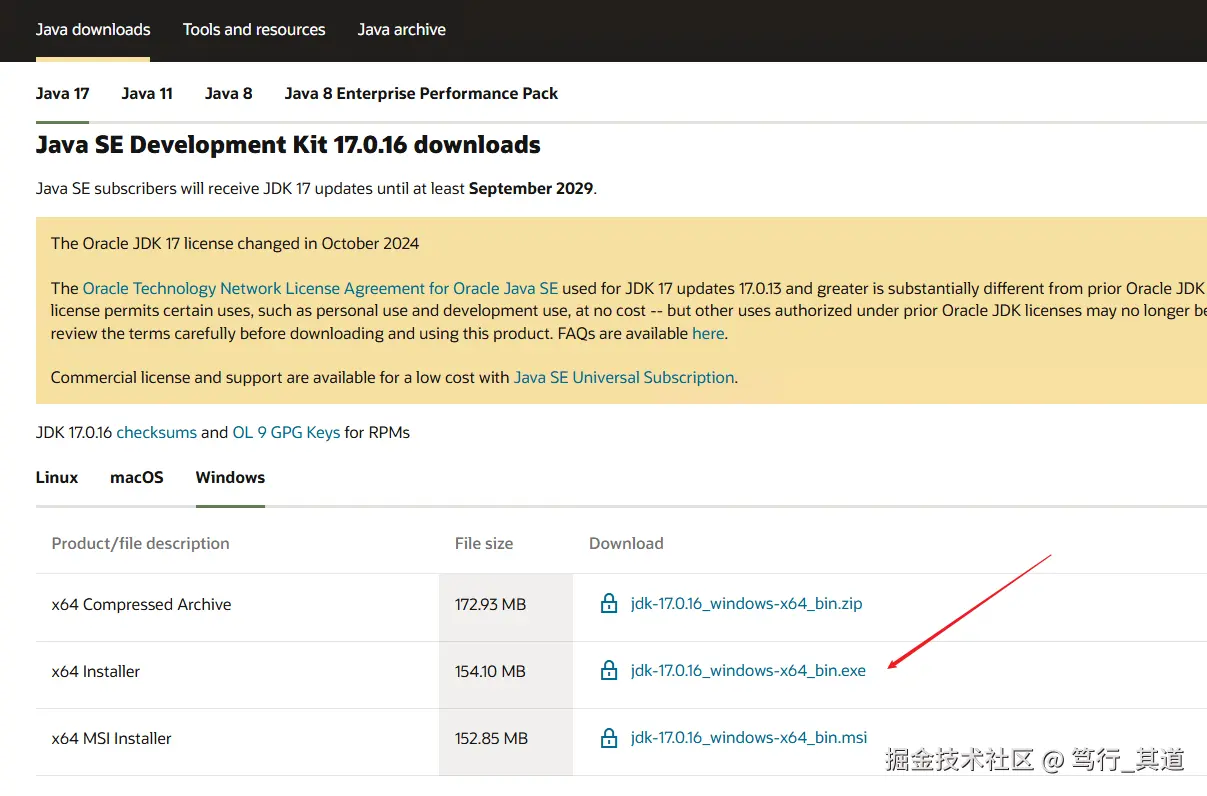Click lock icon beside the bin.zip download
Image resolution: width=1207 pixels, height=796 pixels.
coord(609,604)
